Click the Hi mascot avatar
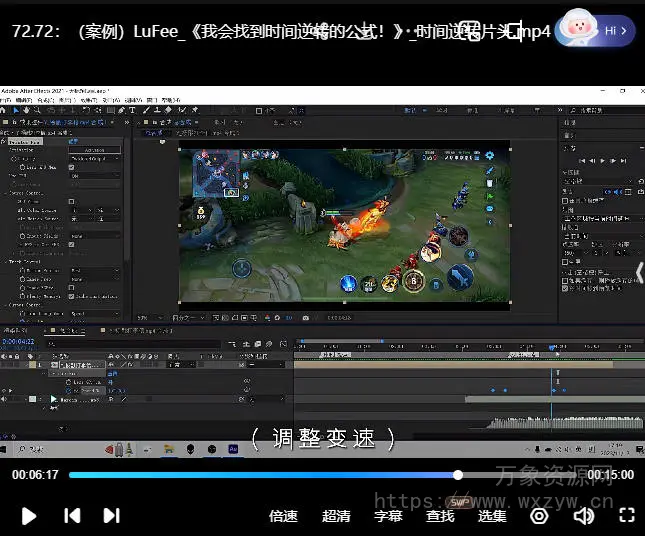 coord(580,30)
